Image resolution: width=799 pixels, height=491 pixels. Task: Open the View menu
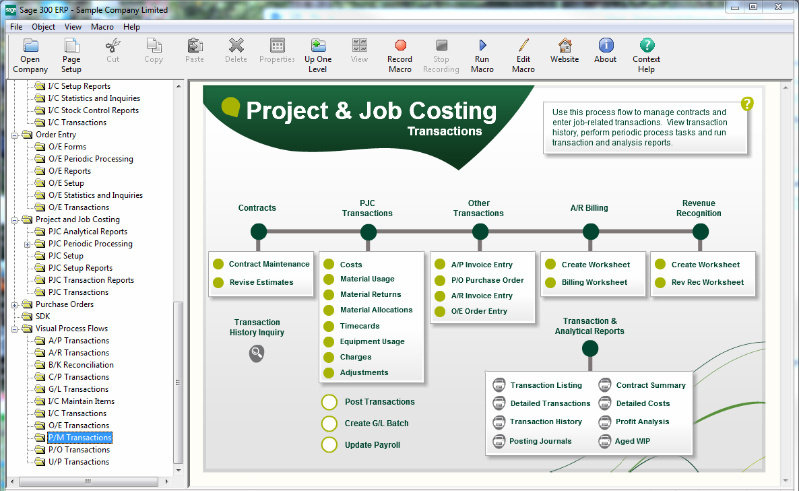pos(73,27)
